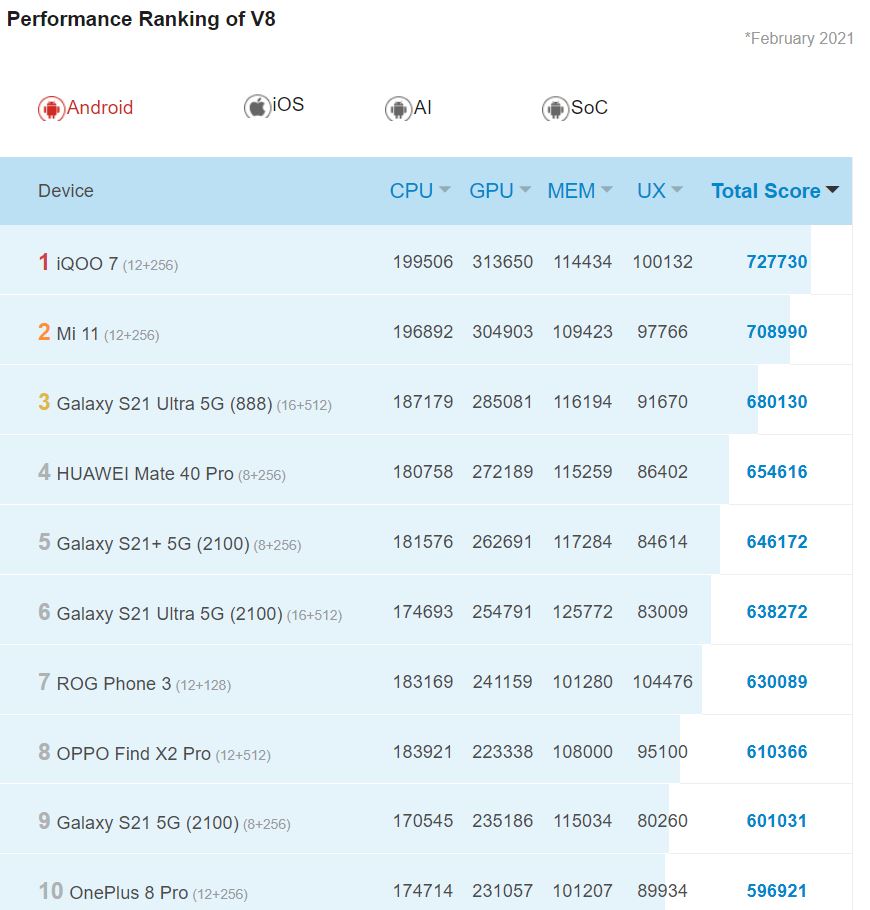Sort by MEM column arrow
The height and width of the screenshot is (910, 870).
pos(605,190)
